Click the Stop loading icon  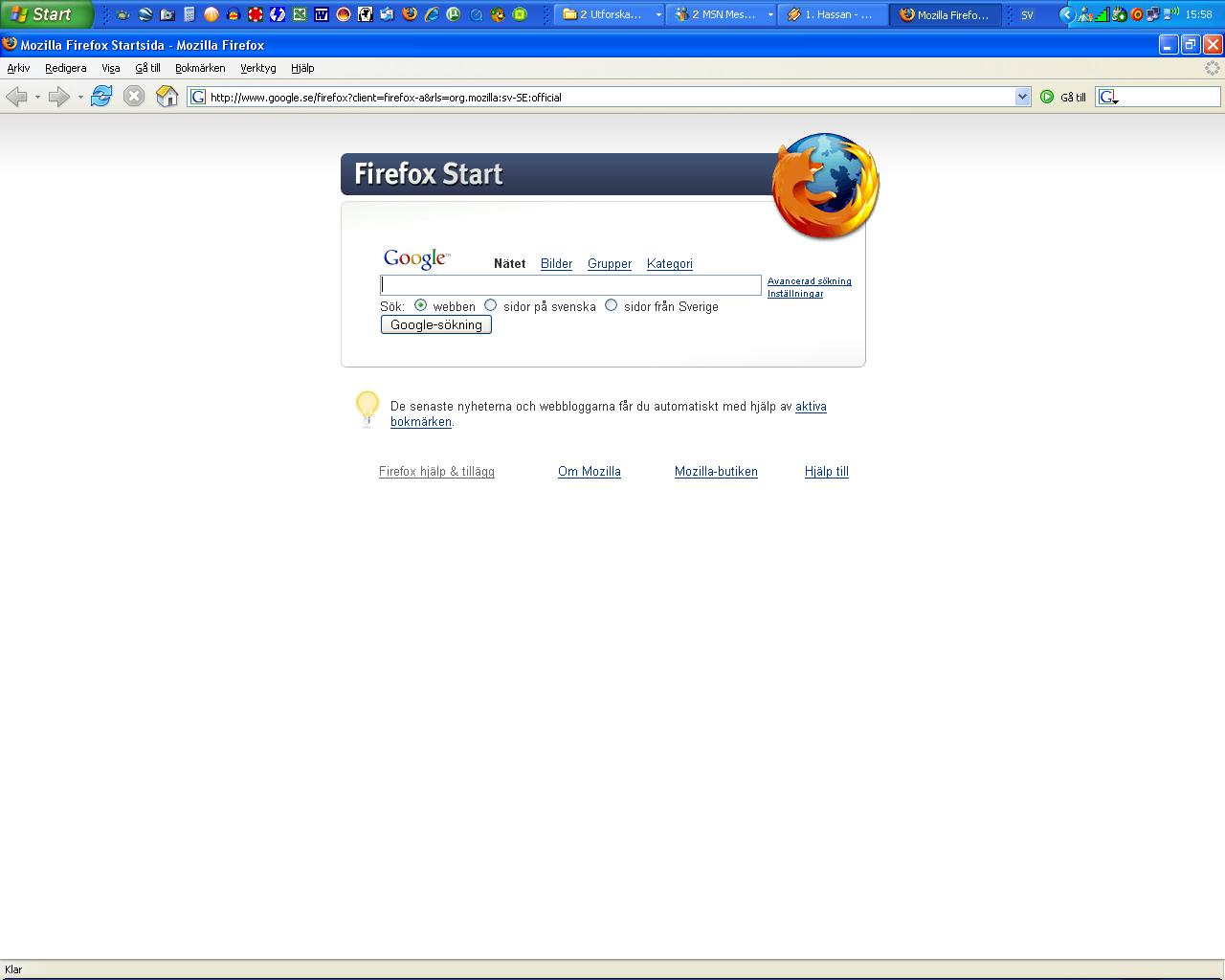point(134,96)
